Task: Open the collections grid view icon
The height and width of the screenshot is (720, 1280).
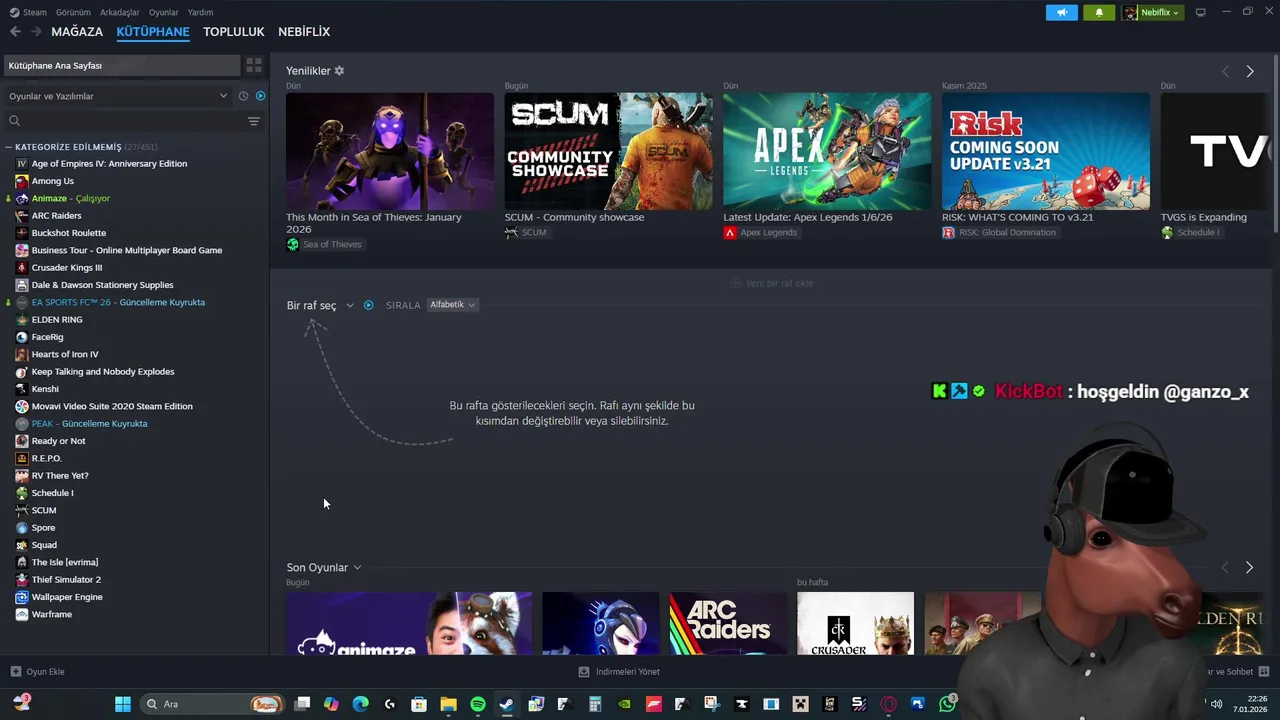Action: 254,65
